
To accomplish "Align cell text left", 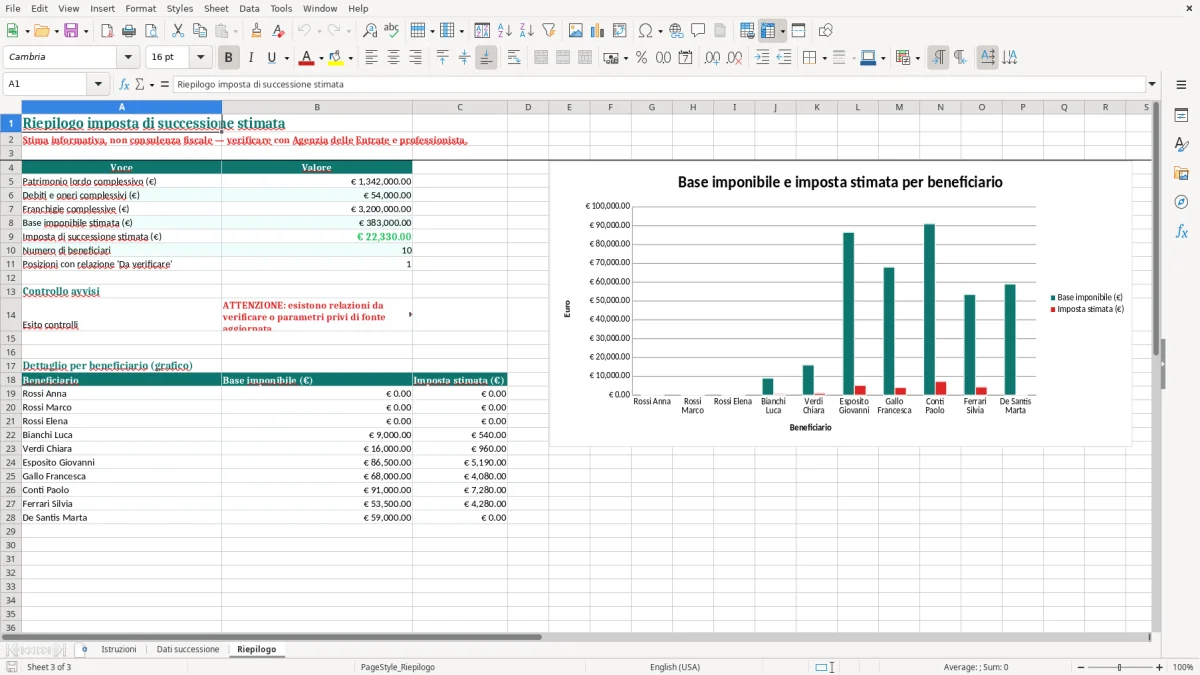I will coord(372,58).
